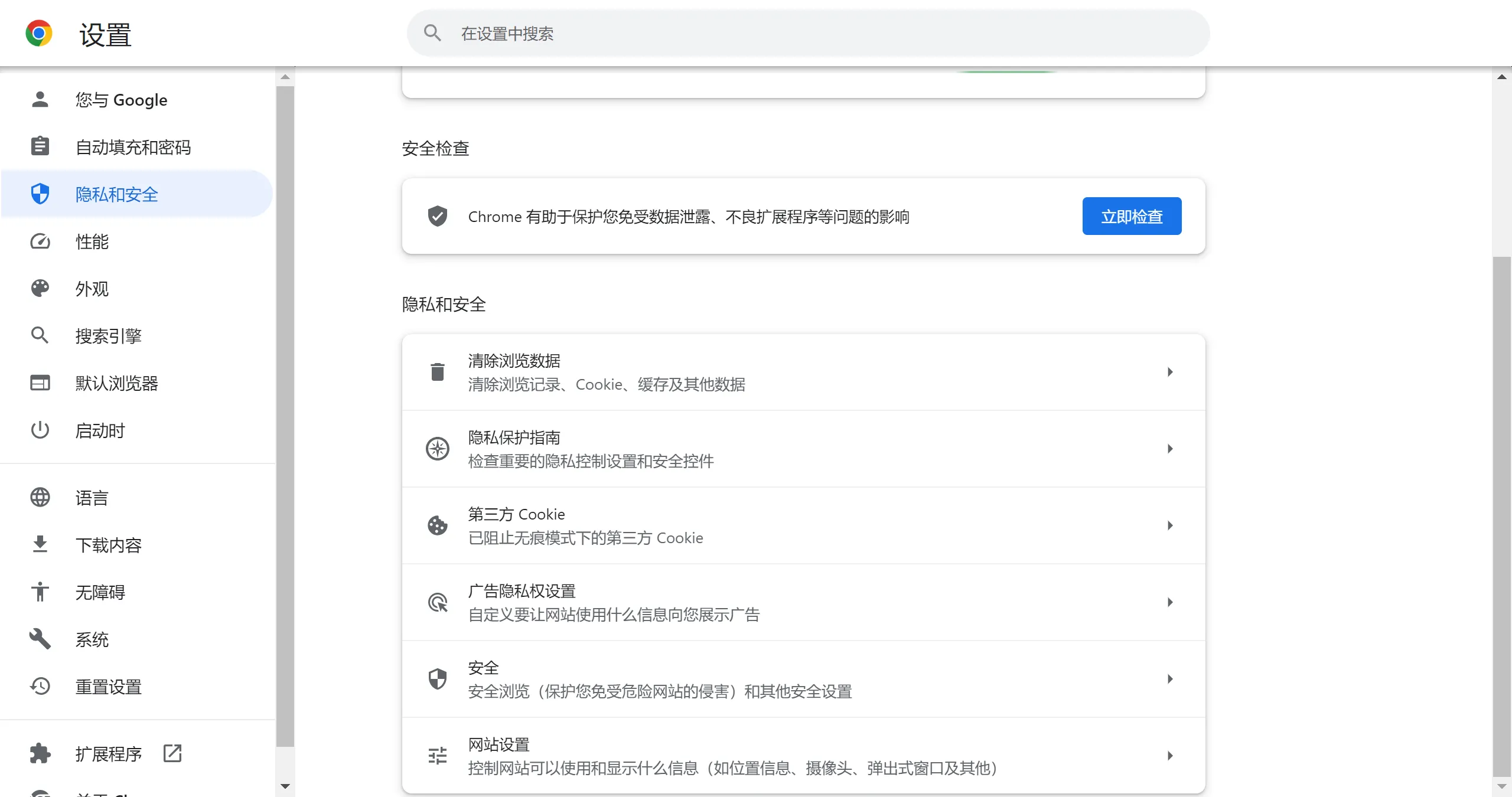Expand the 清除浏览数据 row chevron
This screenshot has height=797, width=1512.
pos(1170,371)
